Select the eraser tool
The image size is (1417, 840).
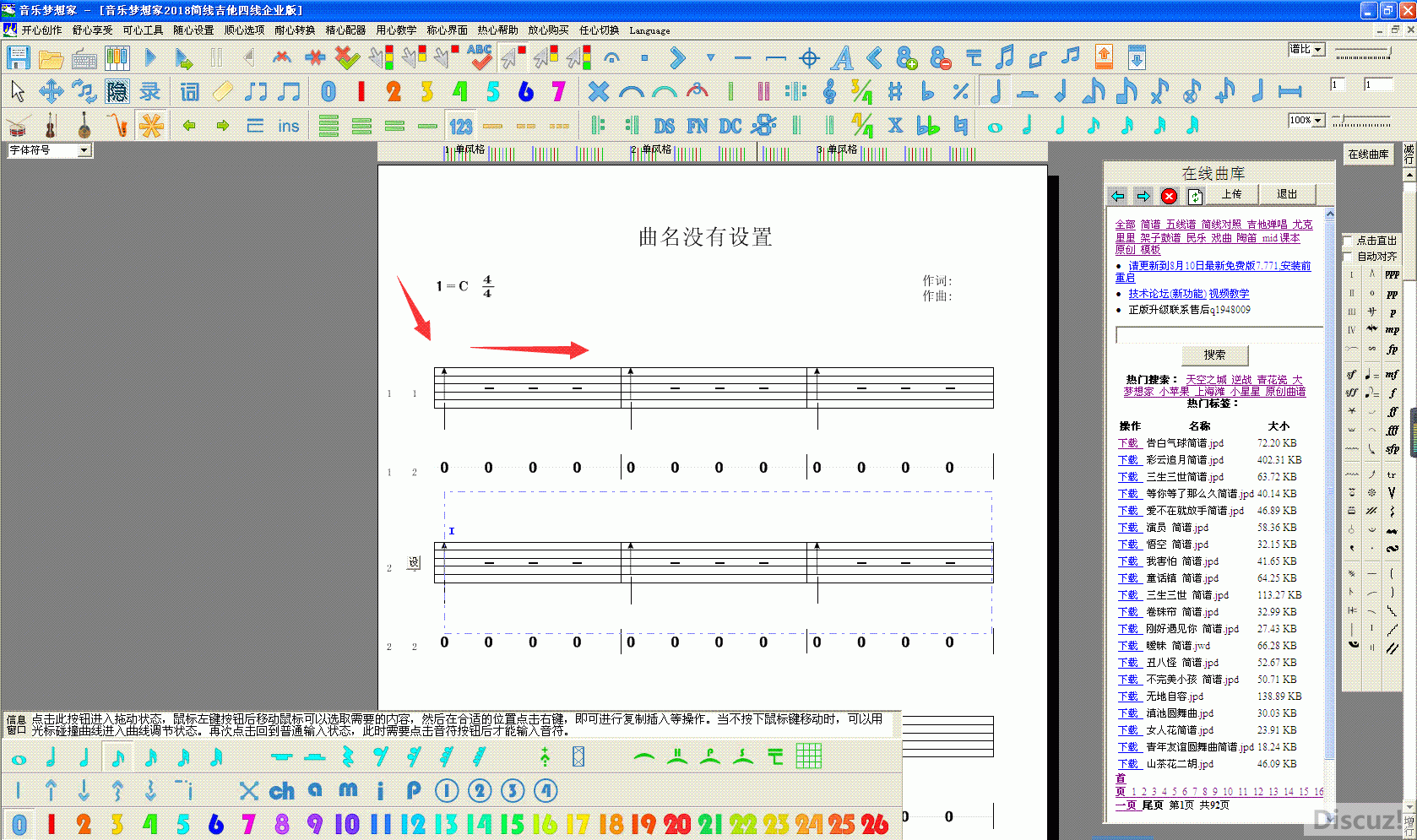223,90
